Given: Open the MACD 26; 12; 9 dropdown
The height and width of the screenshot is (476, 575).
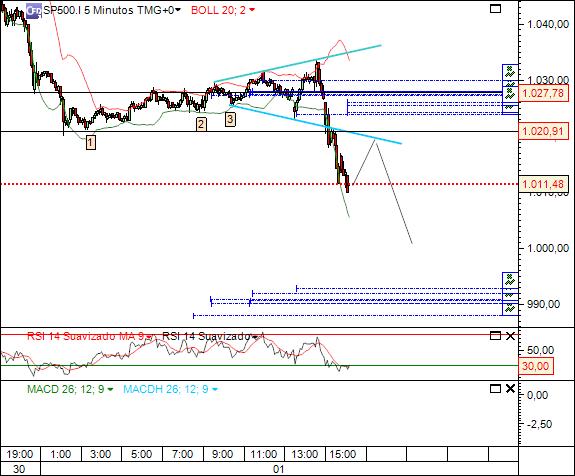Looking at the screenshot, I should pos(110,389).
